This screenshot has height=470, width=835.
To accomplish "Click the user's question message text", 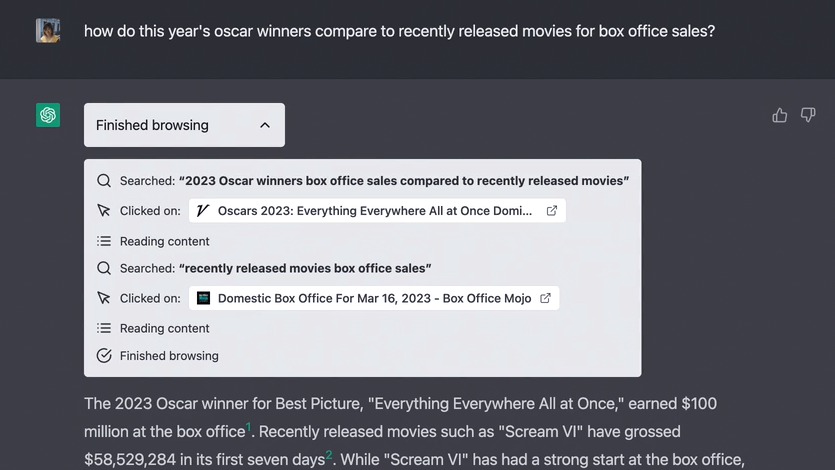I will pos(399,31).
